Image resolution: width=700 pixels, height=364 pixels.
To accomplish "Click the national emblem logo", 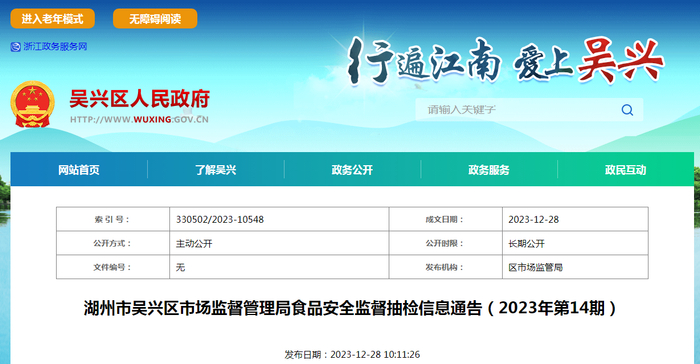I will (32, 104).
